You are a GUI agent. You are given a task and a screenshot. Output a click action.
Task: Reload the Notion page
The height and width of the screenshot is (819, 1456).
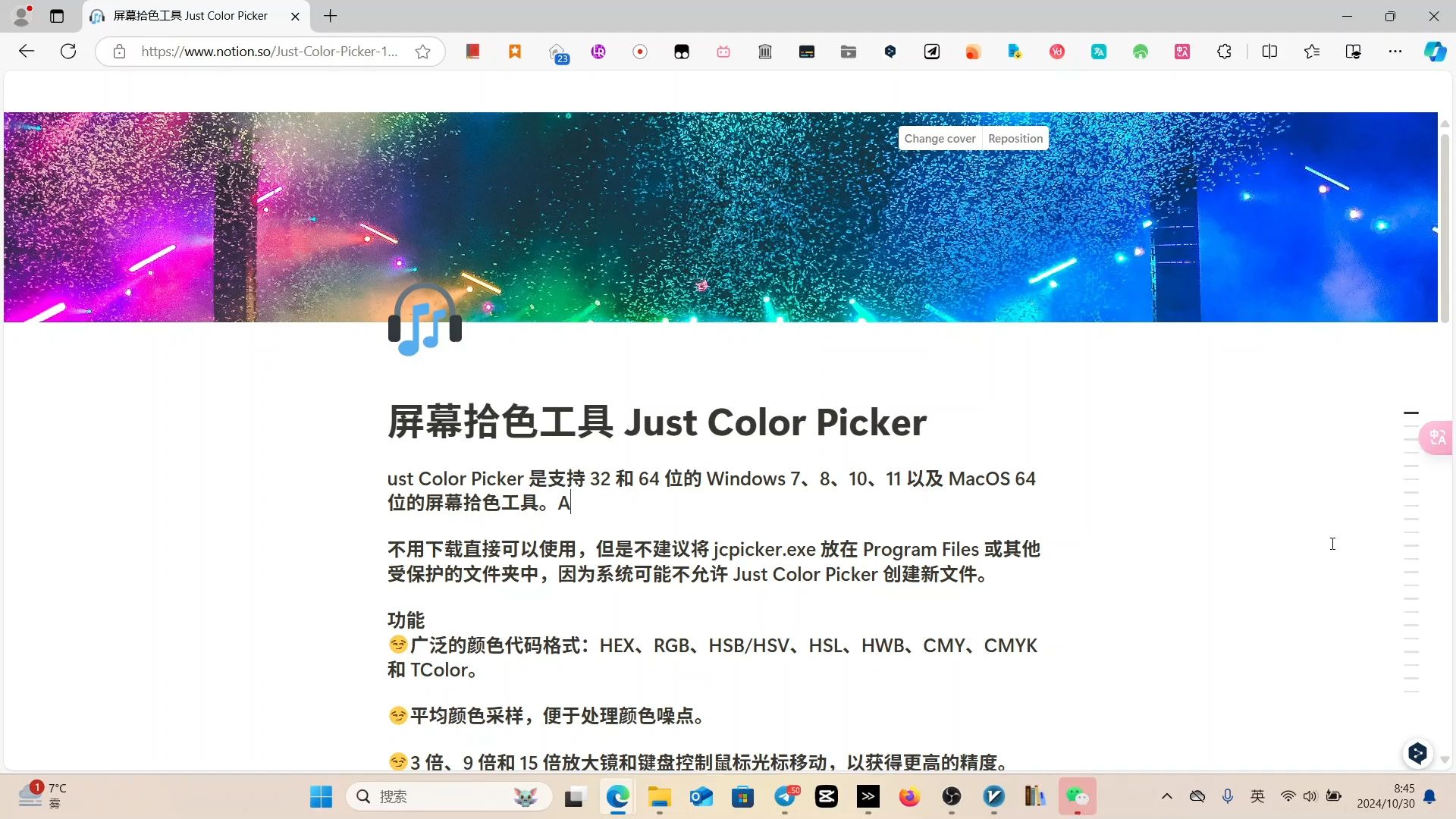68,52
